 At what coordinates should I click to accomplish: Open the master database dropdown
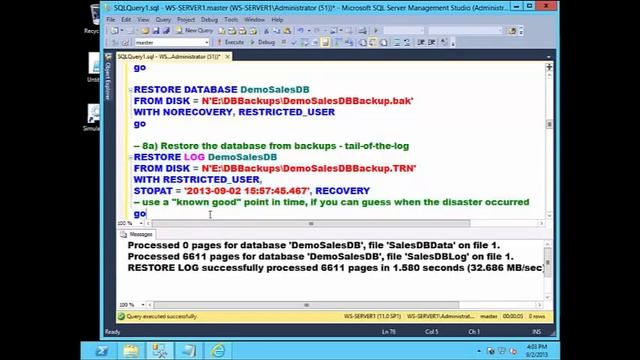click(x=207, y=42)
